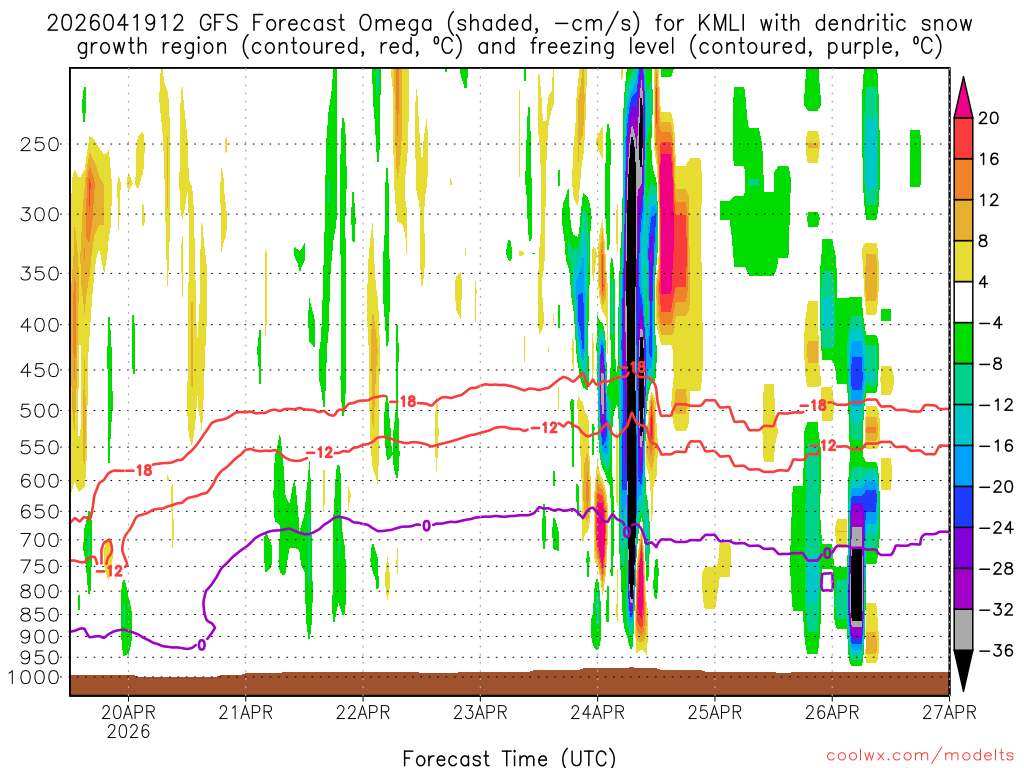This screenshot has width=1024, height=768.
Task: Click the purple 0 freezing label near 23APR
Action: [x=426, y=525]
